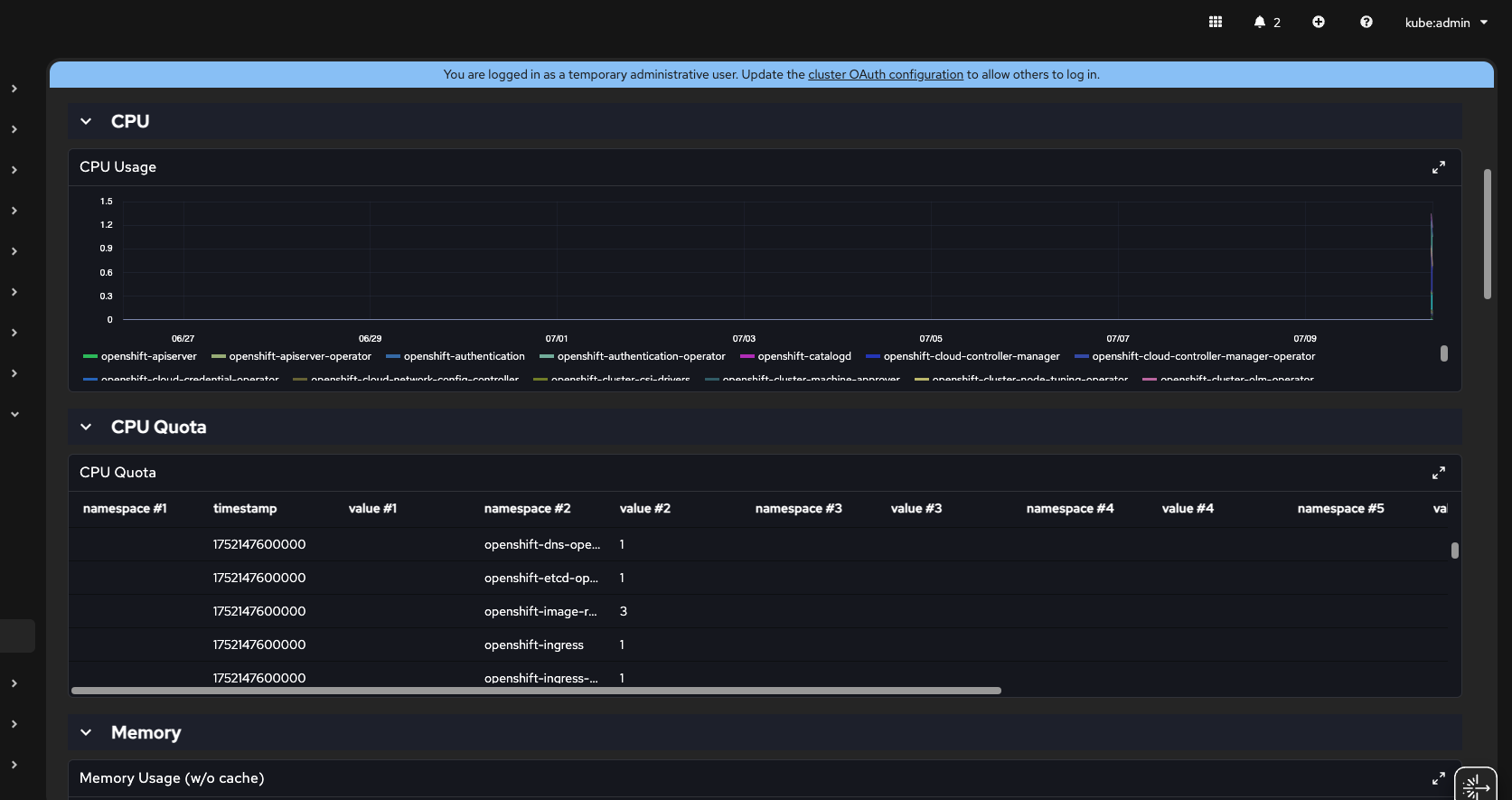Sort by the timestamp column header
1512x800 pixels.
coord(245,509)
